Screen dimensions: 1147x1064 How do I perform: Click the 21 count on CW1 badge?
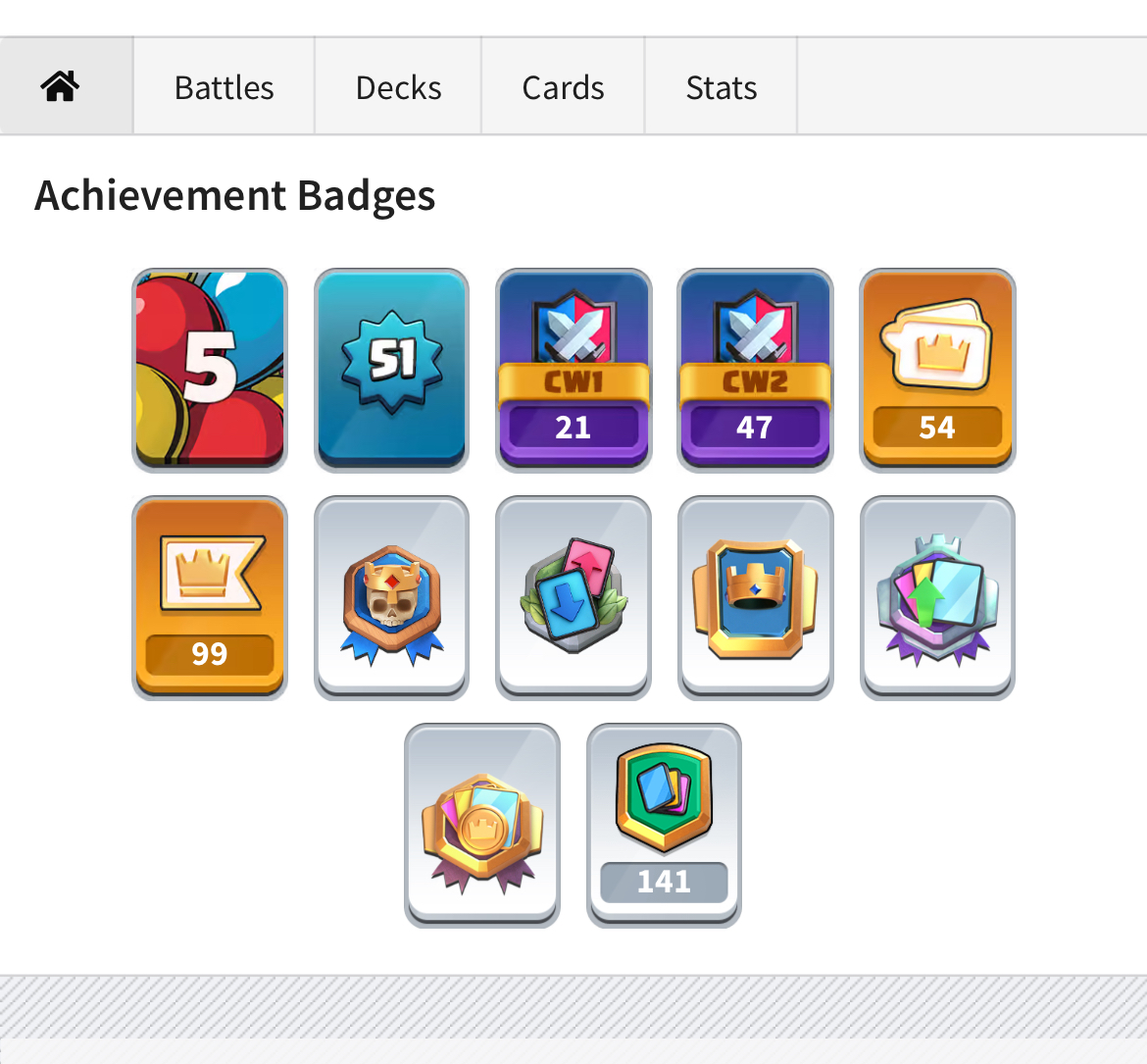[x=573, y=428]
